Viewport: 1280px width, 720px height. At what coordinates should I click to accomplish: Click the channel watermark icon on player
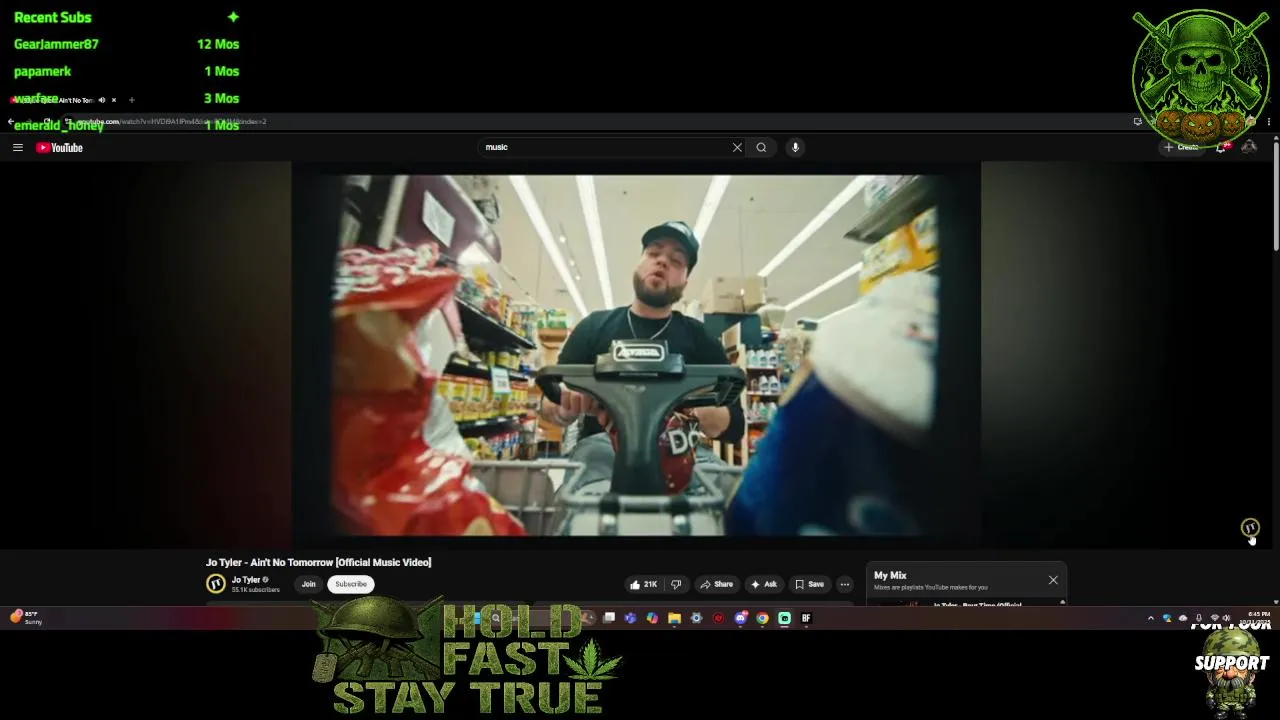click(1250, 527)
